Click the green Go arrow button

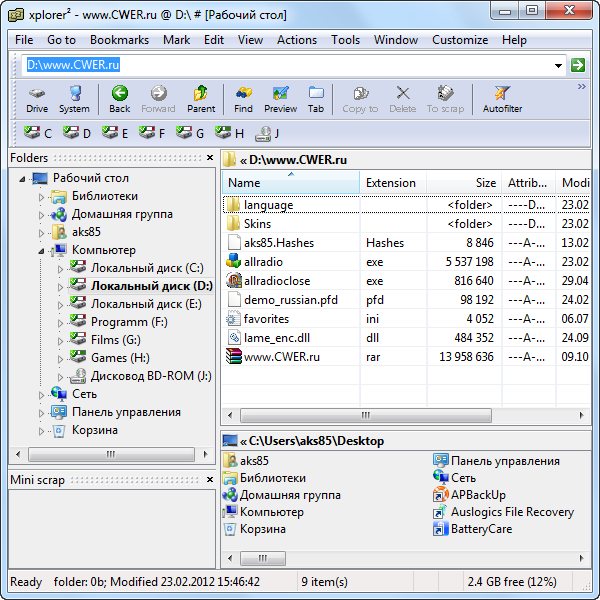point(577,65)
